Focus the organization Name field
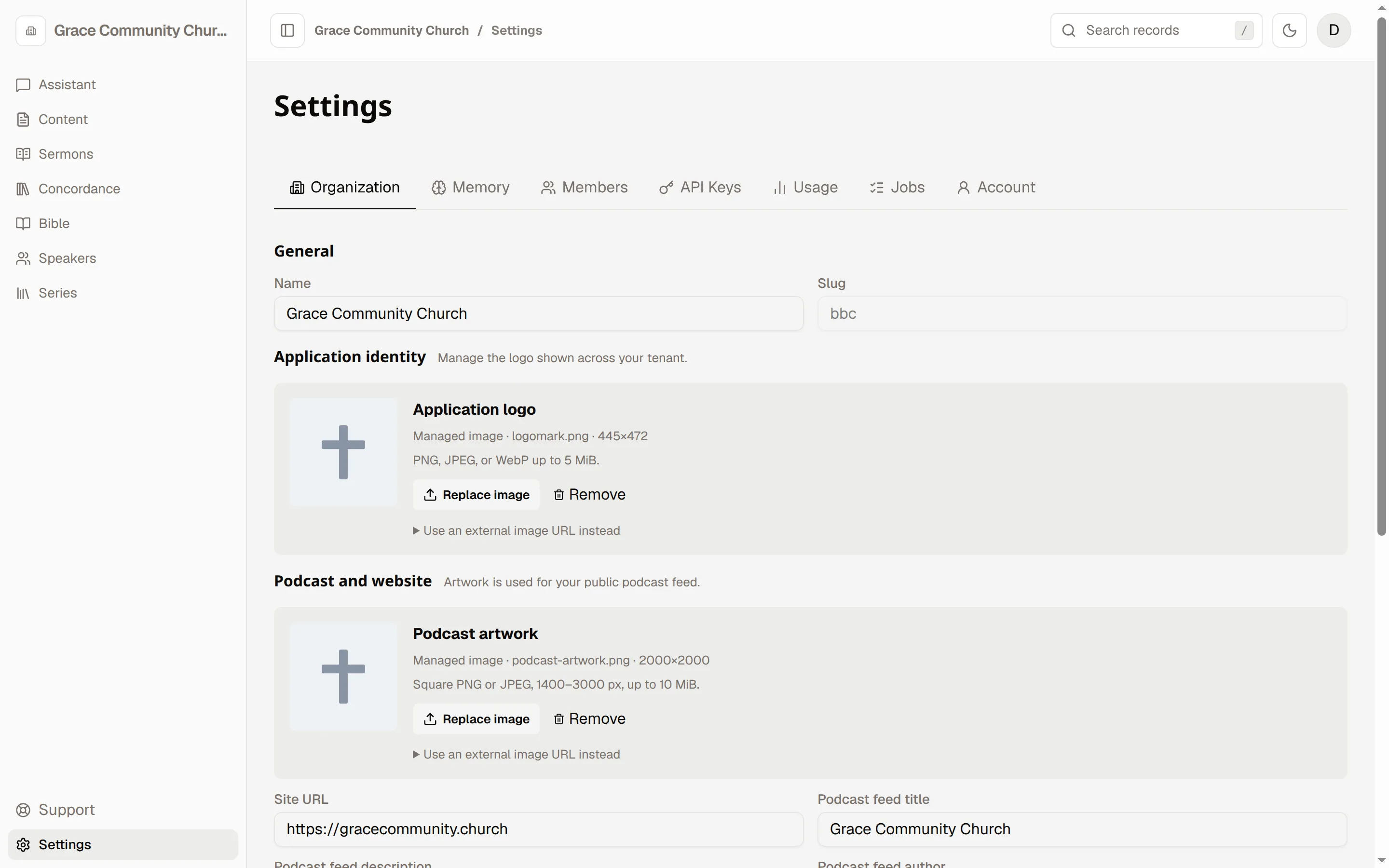 coord(538,313)
